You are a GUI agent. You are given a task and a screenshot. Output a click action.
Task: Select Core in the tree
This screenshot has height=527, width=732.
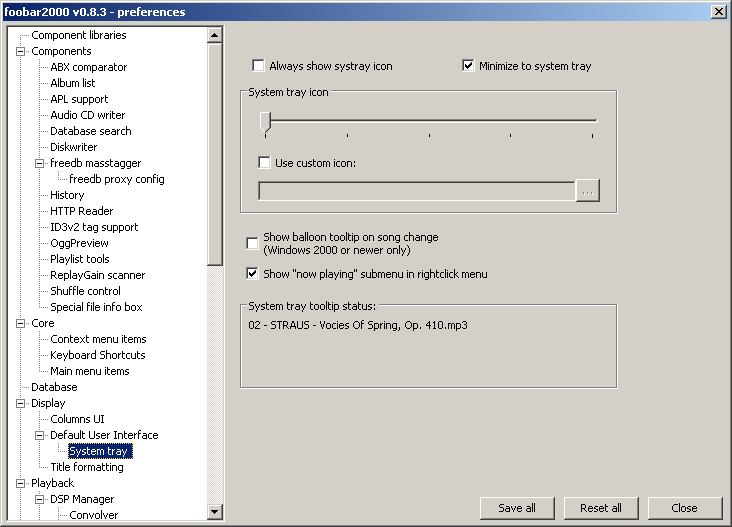[42, 323]
